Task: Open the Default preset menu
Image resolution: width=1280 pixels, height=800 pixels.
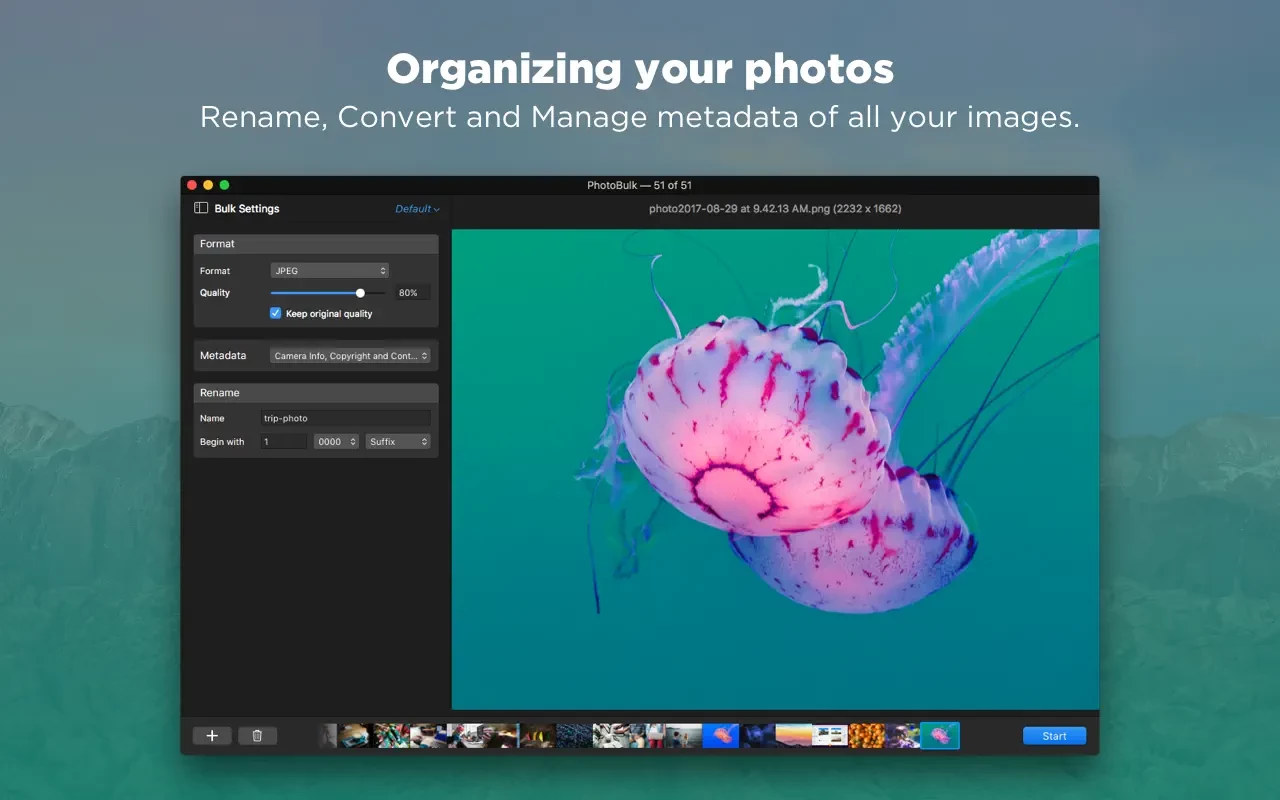Action: coord(417,209)
